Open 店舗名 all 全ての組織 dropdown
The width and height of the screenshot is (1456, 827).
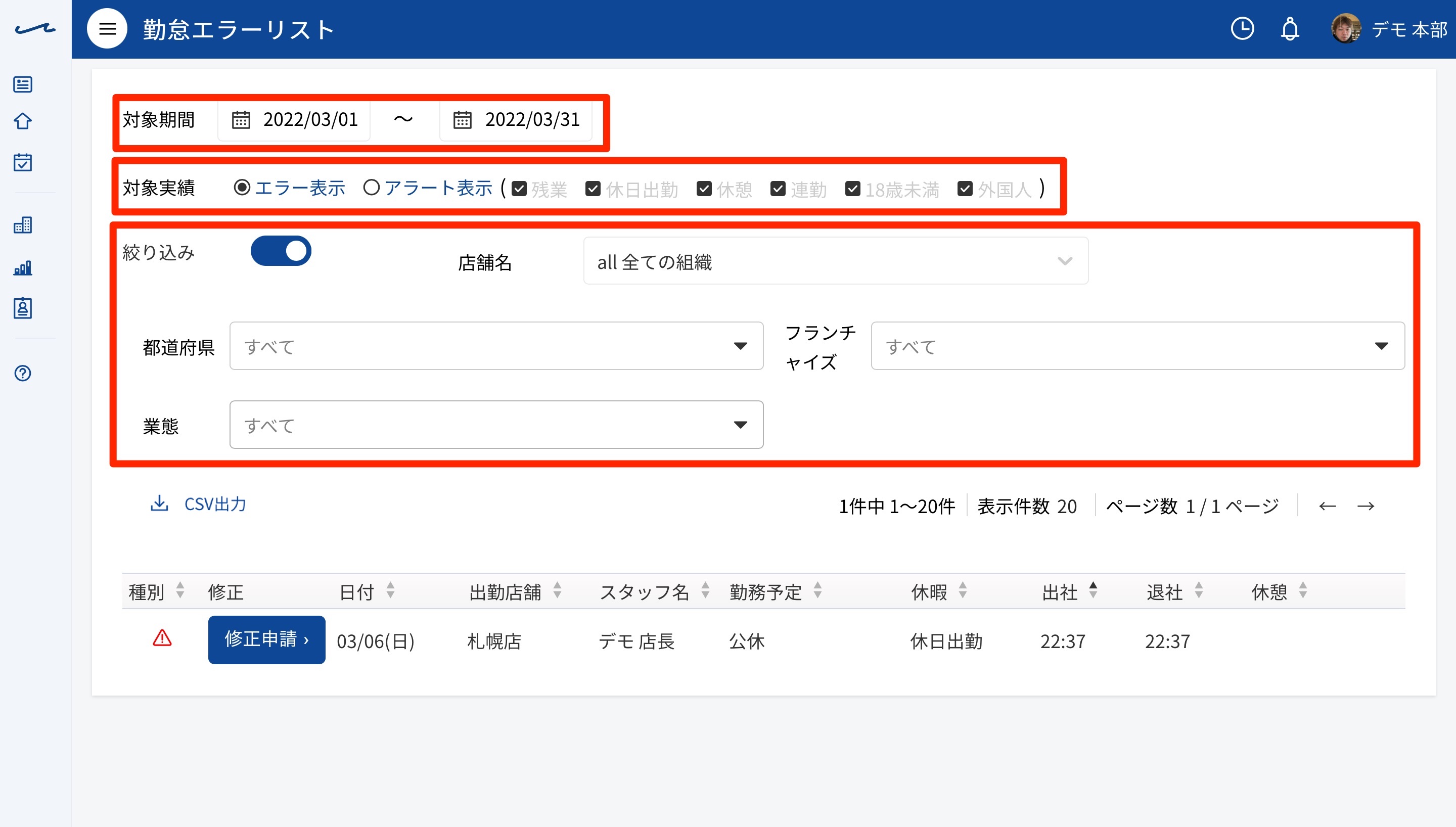[x=836, y=261]
